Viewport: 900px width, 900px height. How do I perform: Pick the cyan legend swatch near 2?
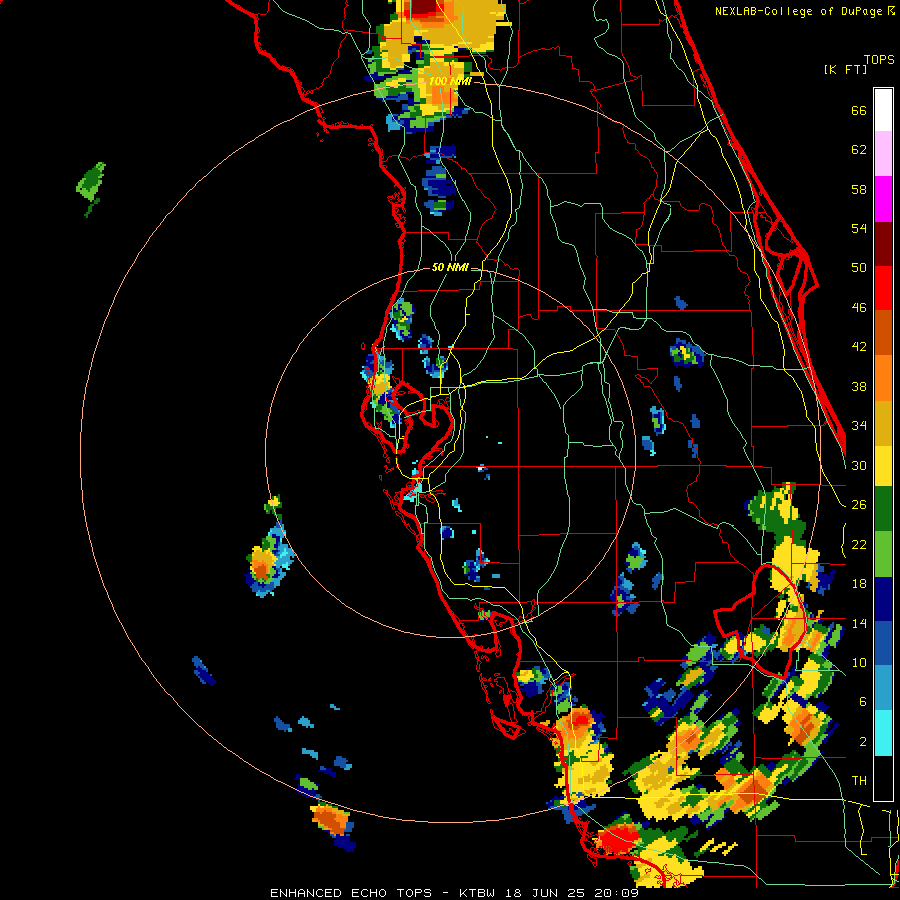pos(883,733)
